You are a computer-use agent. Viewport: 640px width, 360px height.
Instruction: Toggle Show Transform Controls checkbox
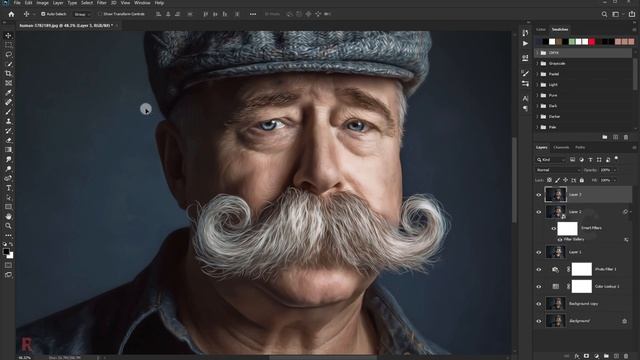point(100,14)
